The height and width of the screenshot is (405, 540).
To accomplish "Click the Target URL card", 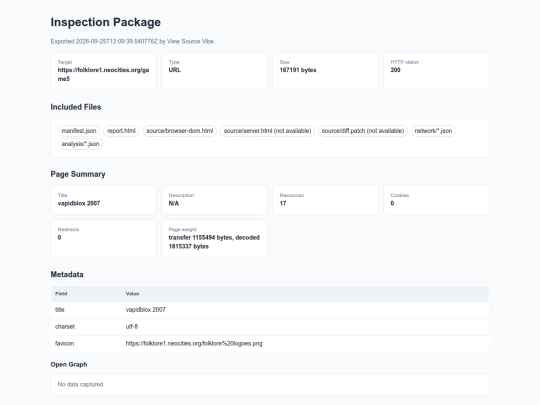I will point(103,71).
